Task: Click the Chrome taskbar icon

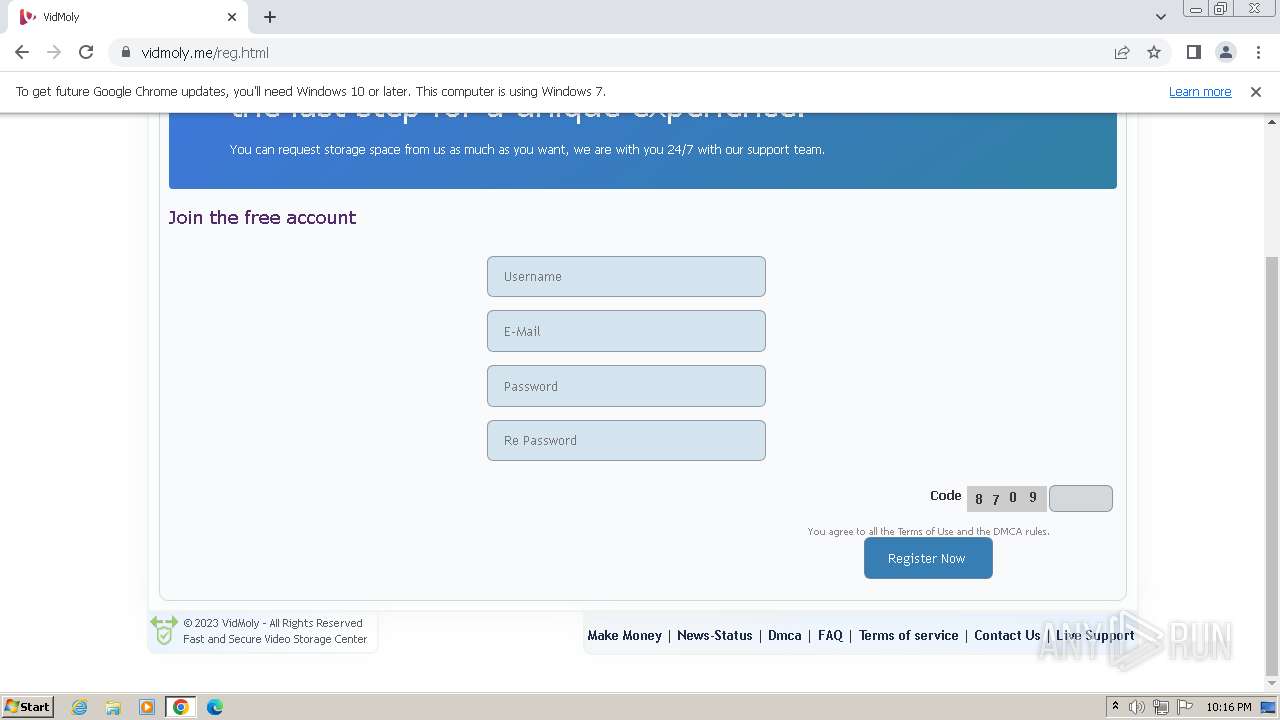Action: [x=181, y=707]
